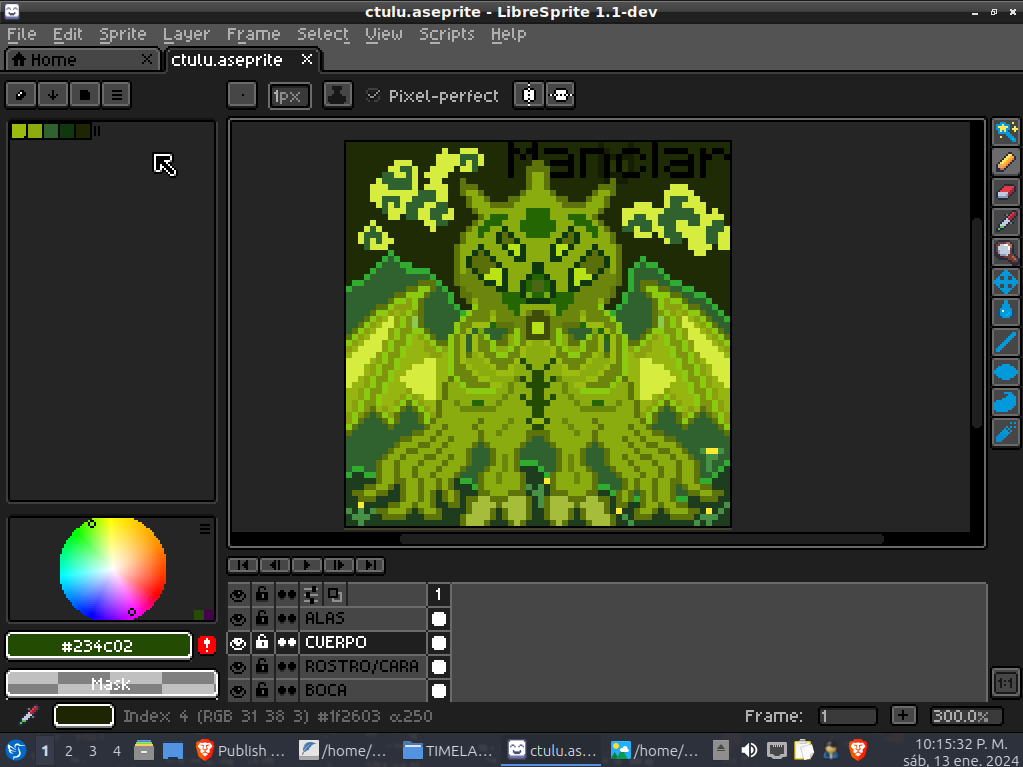
Task: Select the filled Ellipse tool
Action: pyautogui.click(x=1005, y=372)
